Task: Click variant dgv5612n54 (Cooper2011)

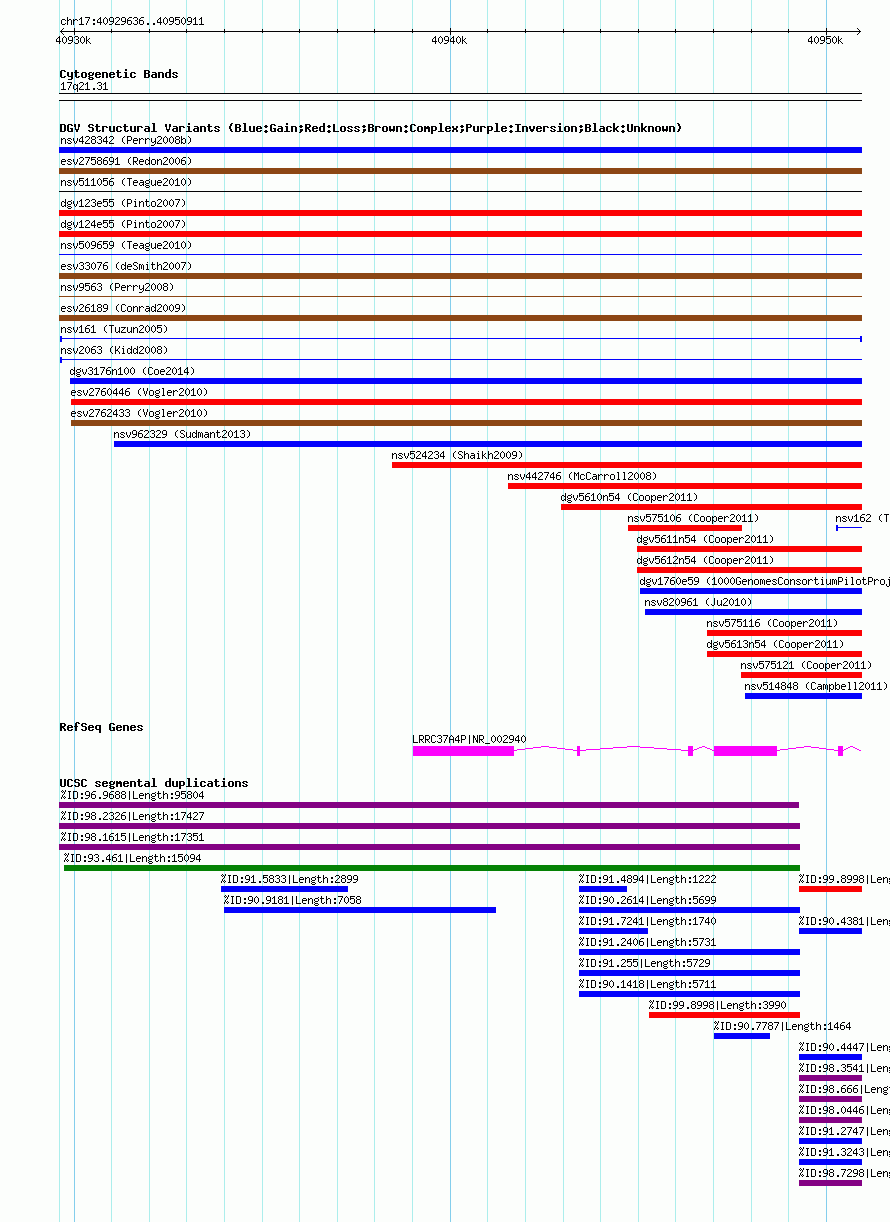Action: [x=749, y=570]
